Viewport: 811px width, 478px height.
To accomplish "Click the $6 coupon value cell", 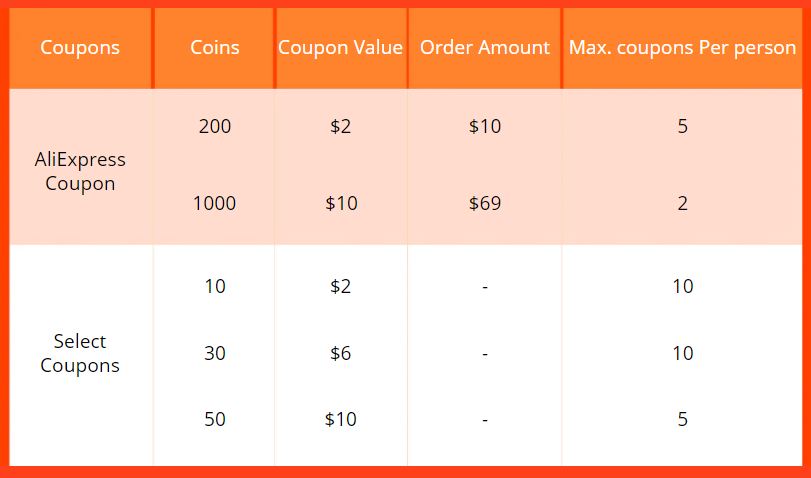I will 340,353.
